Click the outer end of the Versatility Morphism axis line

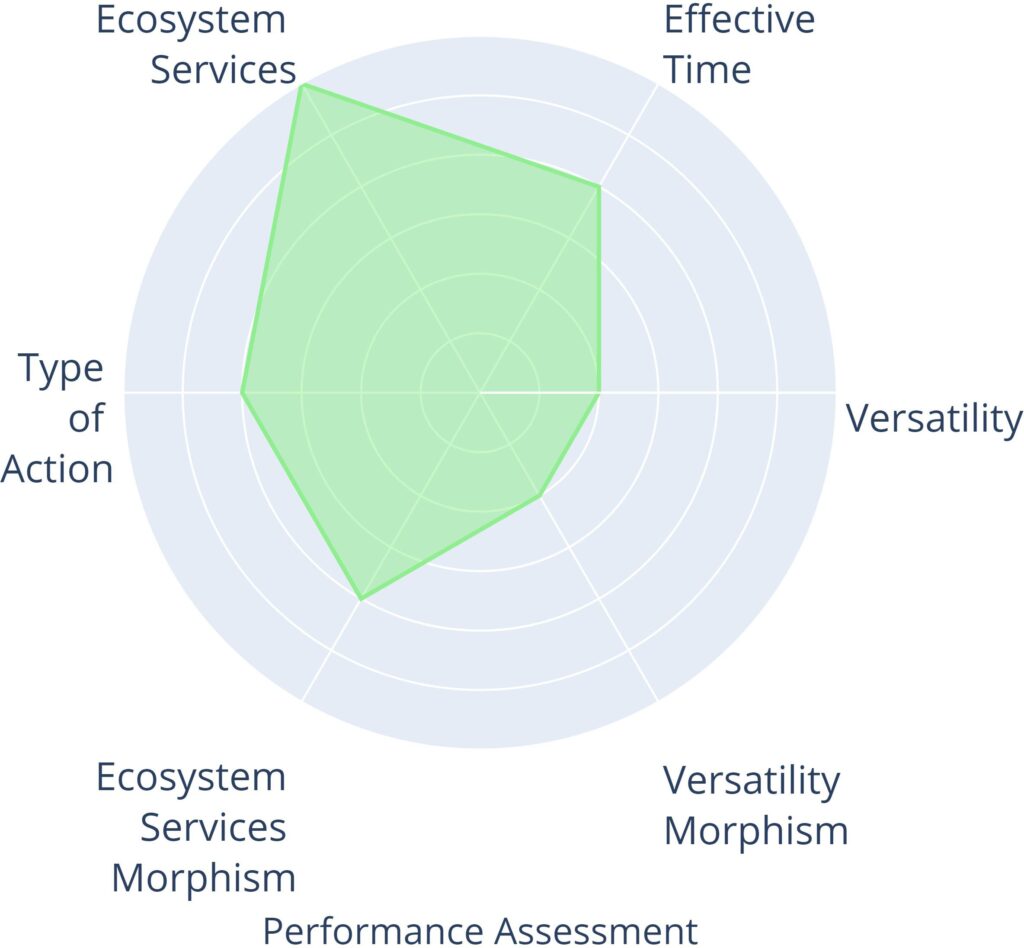tap(657, 699)
